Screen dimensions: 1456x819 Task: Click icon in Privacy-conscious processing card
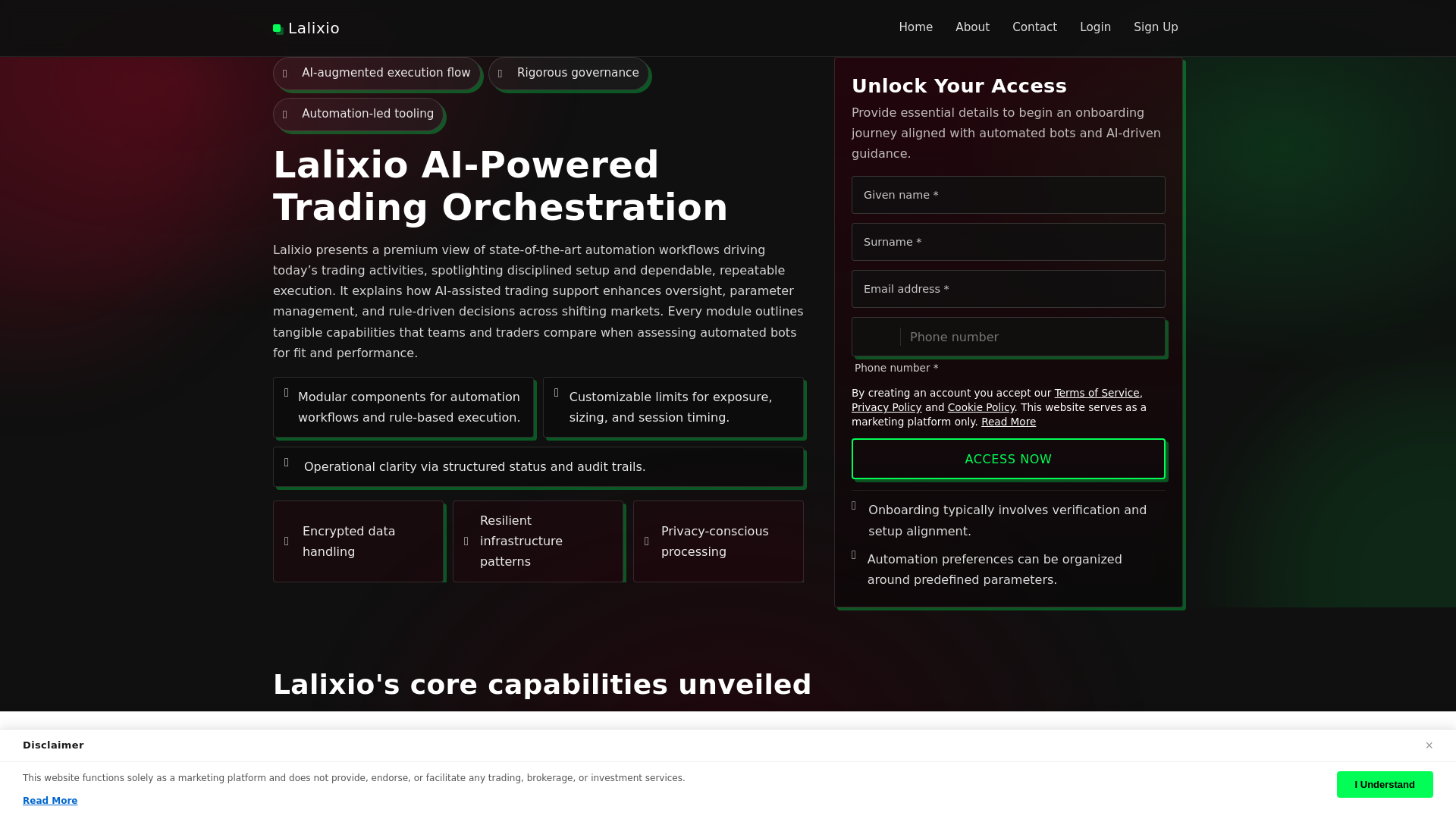(x=647, y=541)
